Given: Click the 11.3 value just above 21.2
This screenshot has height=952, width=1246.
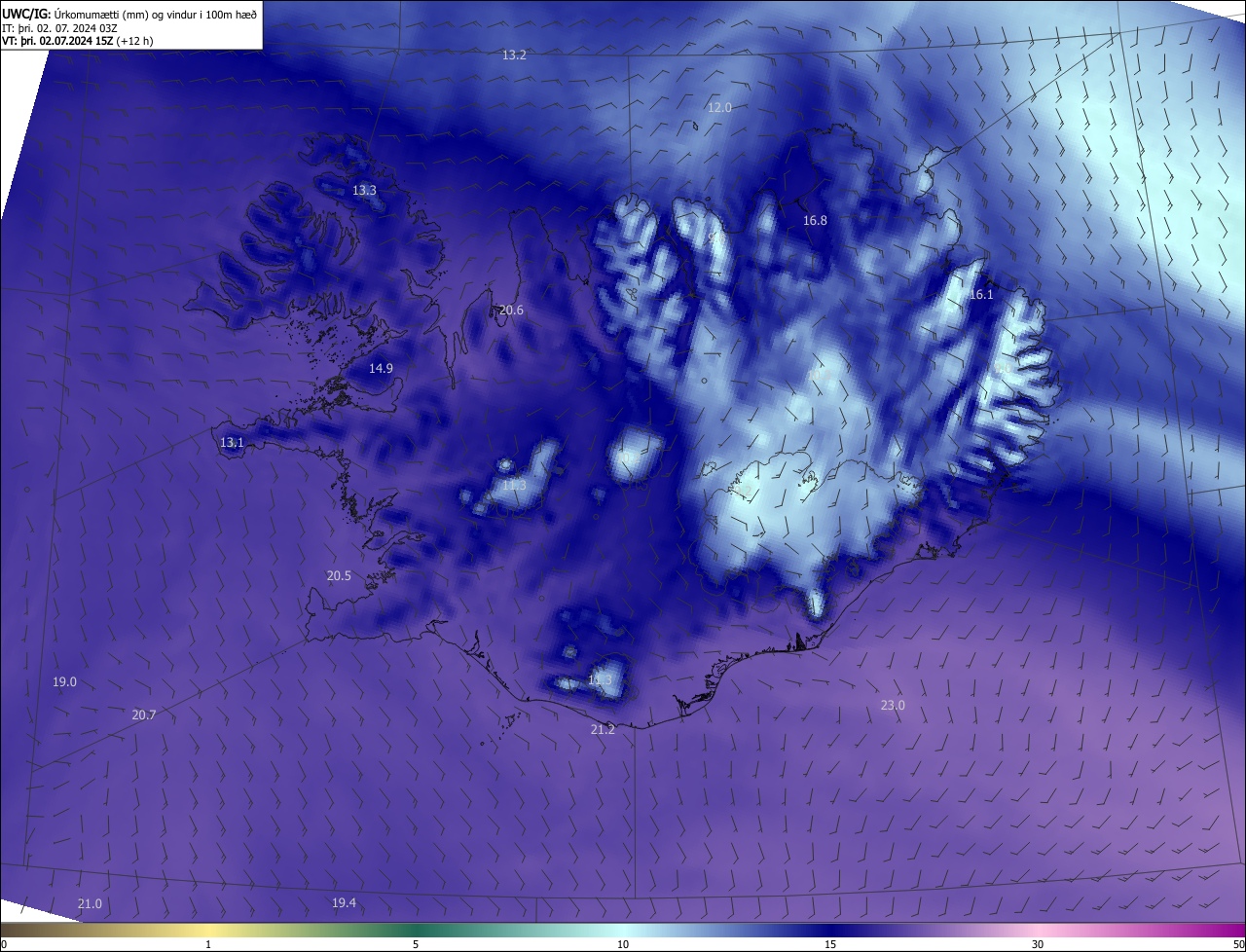Looking at the screenshot, I should pos(600,680).
